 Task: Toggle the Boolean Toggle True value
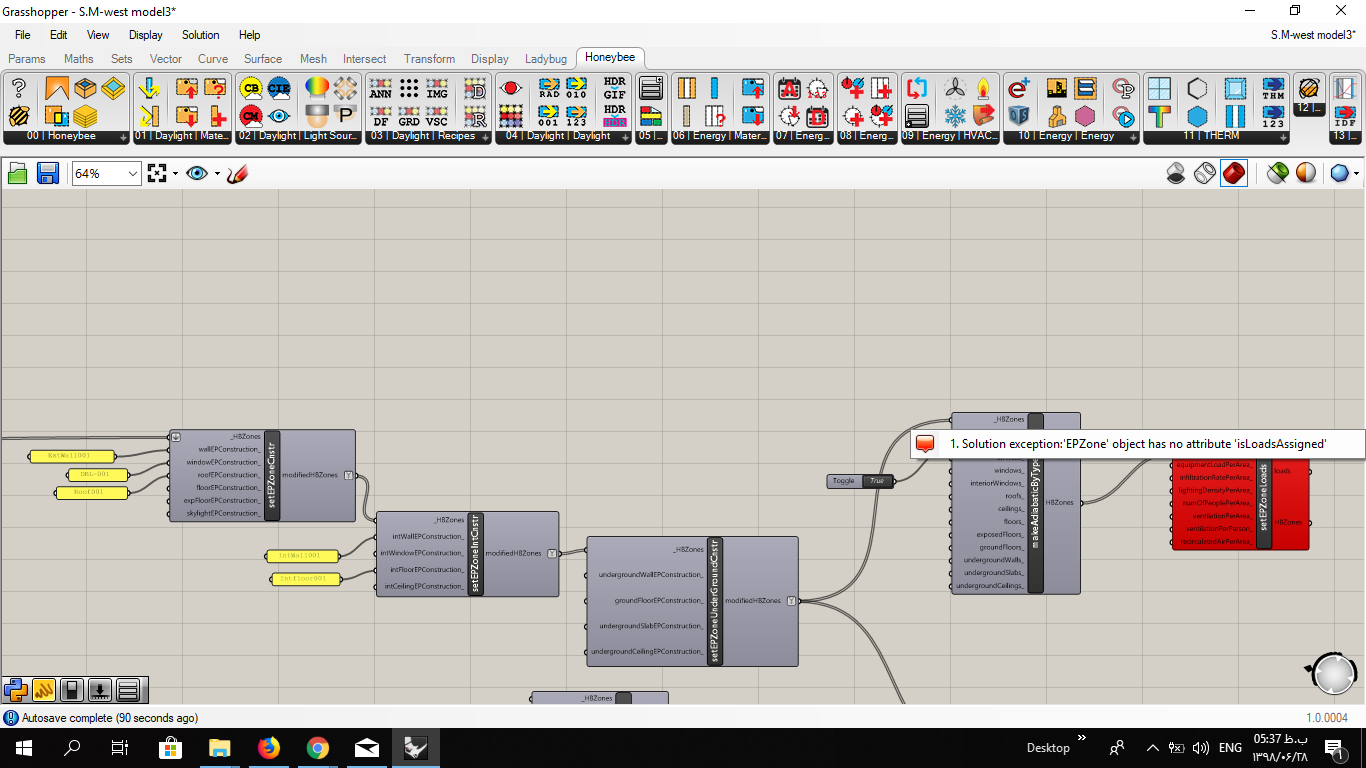click(x=876, y=481)
